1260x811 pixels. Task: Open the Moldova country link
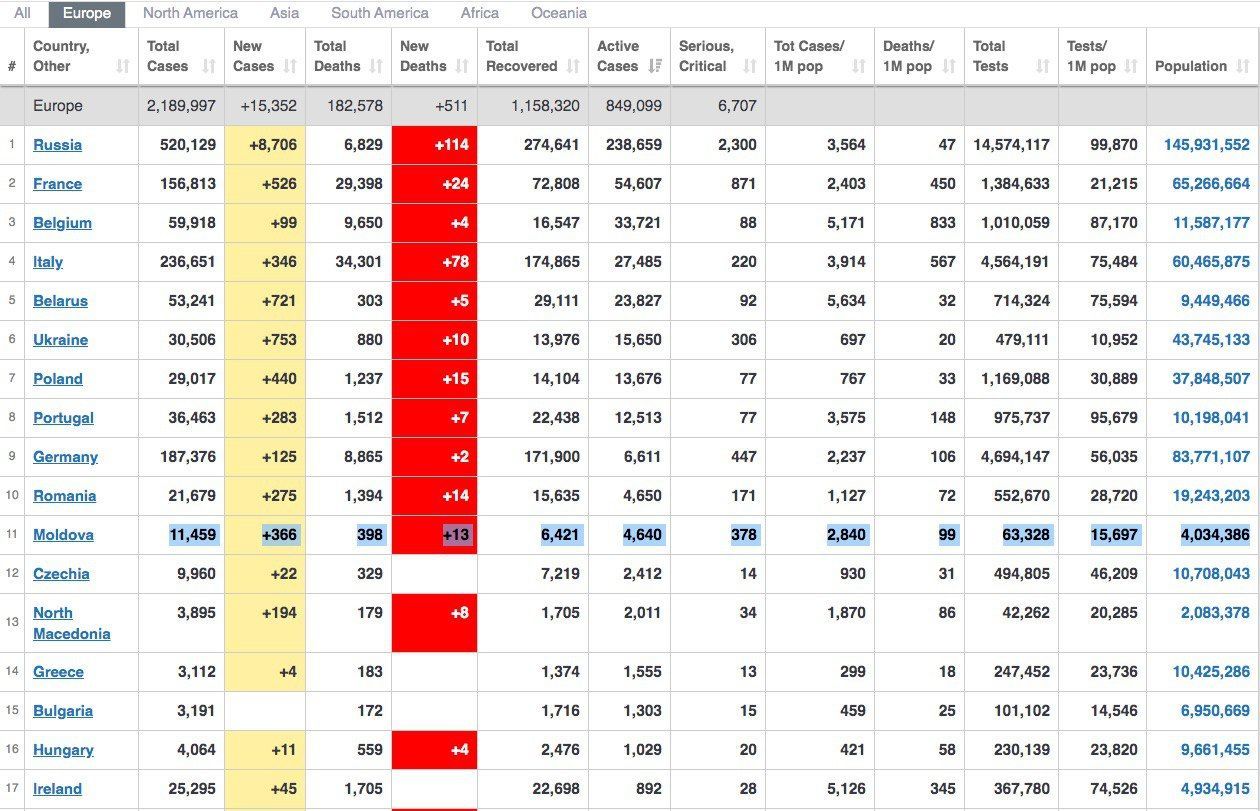[x=63, y=535]
